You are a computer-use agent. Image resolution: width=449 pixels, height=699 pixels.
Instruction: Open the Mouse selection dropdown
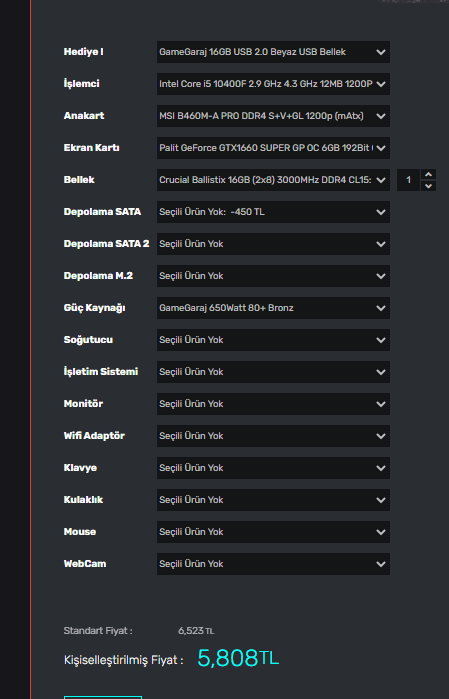(273, 532)
